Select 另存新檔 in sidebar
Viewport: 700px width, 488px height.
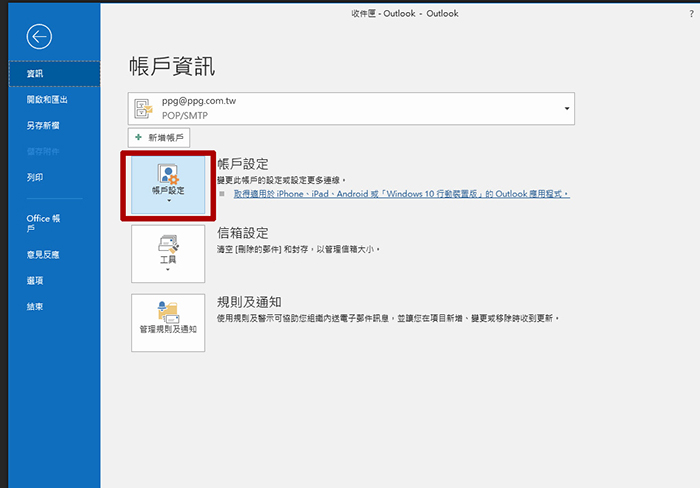click(x=43, y=125)
